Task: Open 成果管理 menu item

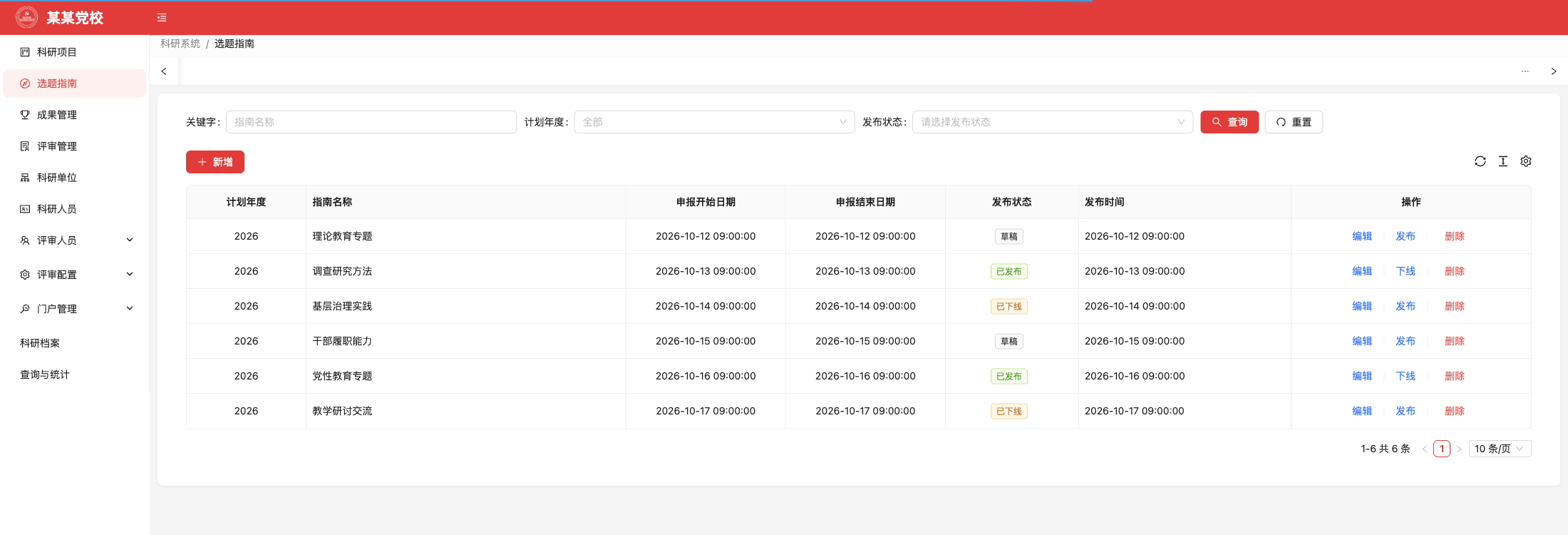Action: (74, 115)
